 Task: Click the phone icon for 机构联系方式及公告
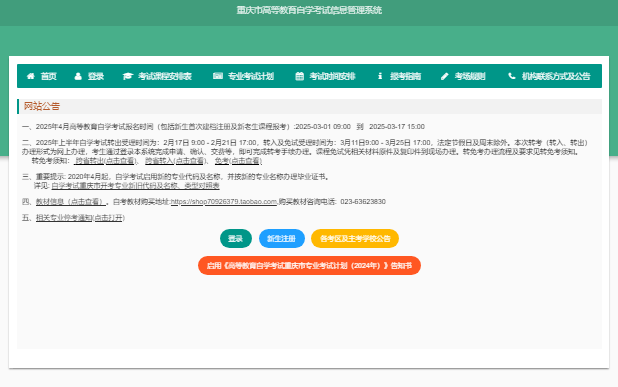point(512,76)
